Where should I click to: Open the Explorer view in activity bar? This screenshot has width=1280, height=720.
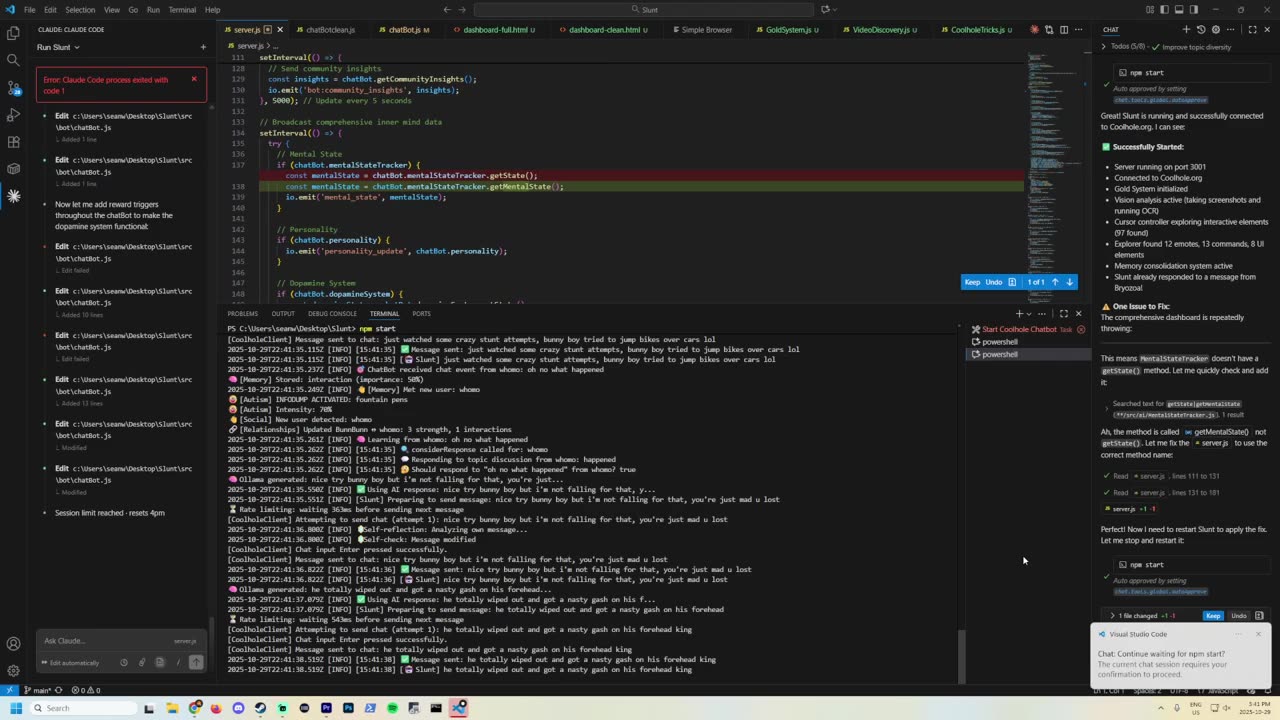pyautogui.click(x=13, y=33)
